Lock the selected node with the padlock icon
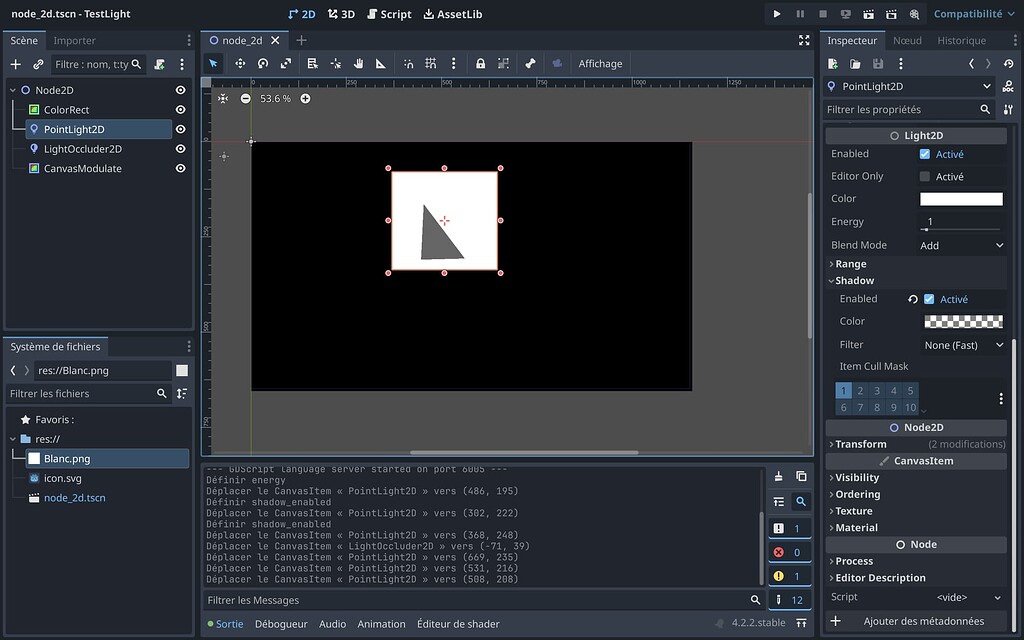Viewport: 1024px width, 640px height. pyautogui.click(x=481, y=63)
